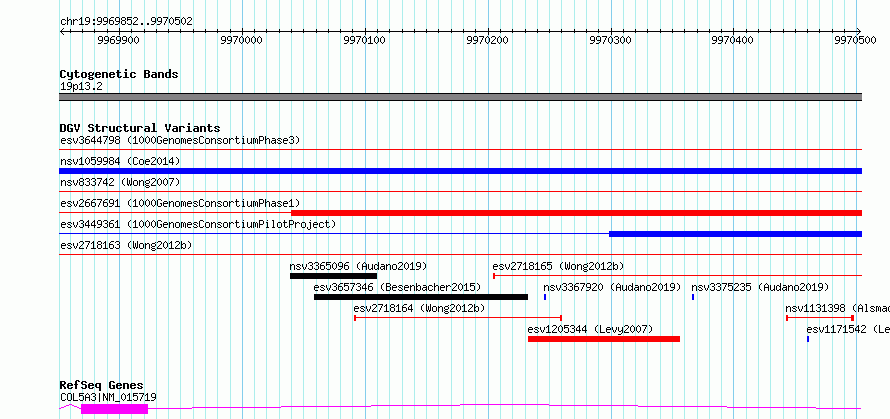Click the small blue nsv3367920 marker

[x=545, y=297]
